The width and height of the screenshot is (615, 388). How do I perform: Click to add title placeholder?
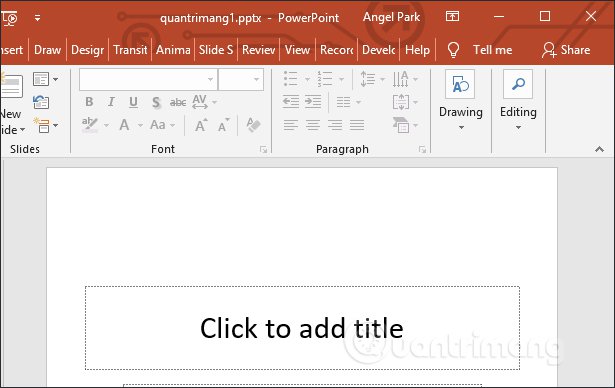(302, 328)
